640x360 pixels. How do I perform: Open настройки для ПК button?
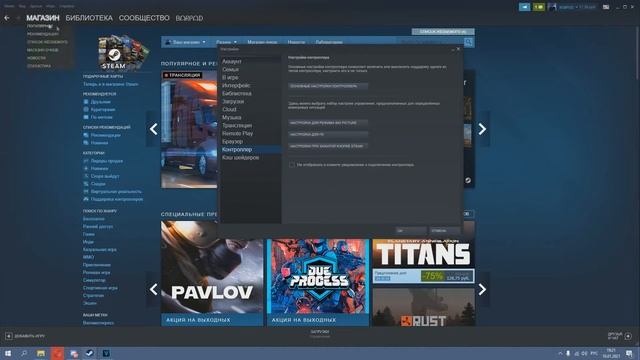click(328, 134)
